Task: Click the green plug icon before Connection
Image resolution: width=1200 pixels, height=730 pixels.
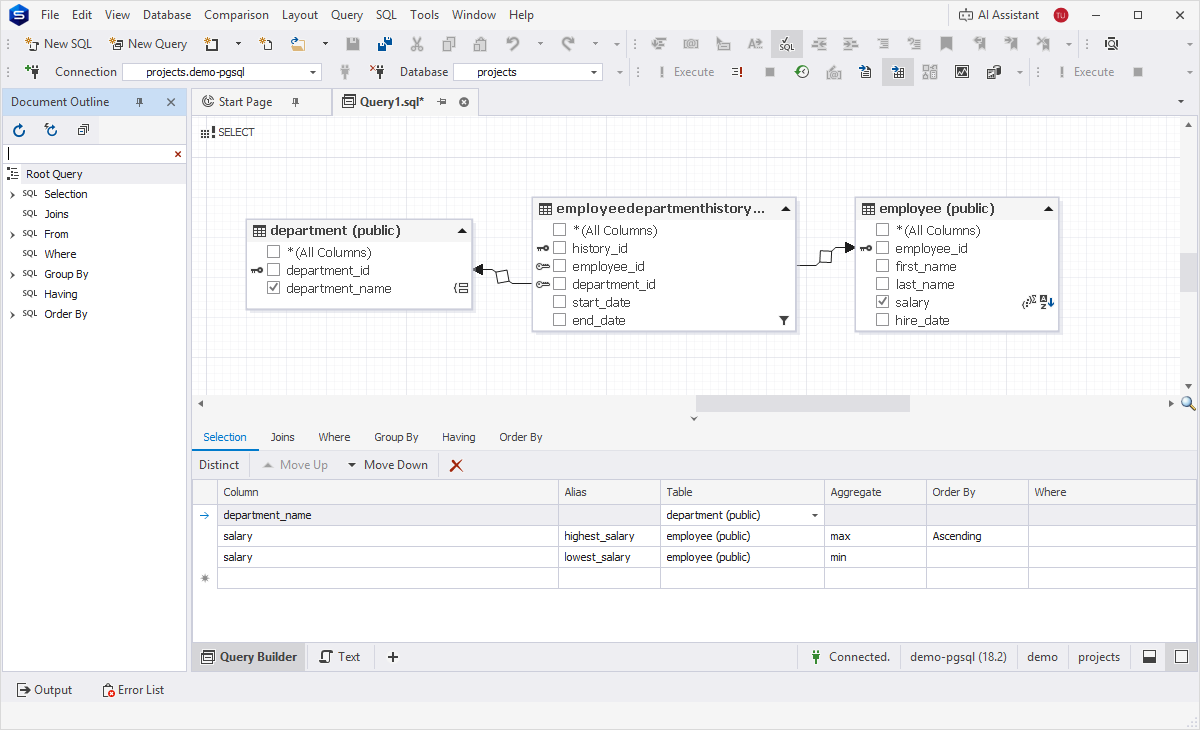Action: [x=32, y=72]
